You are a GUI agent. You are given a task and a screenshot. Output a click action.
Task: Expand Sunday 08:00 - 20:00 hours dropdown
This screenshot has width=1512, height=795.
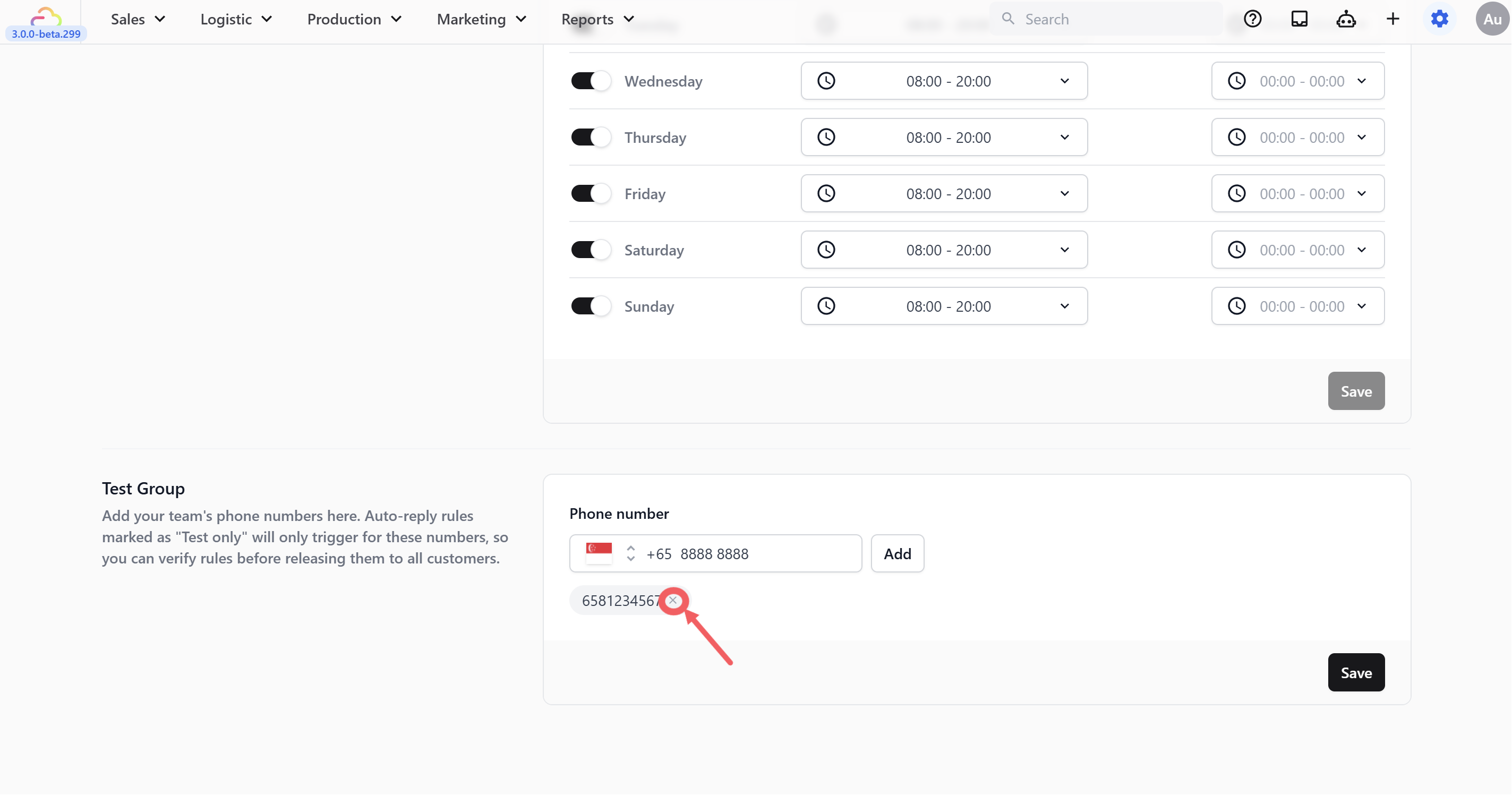(x=944, y=306)
